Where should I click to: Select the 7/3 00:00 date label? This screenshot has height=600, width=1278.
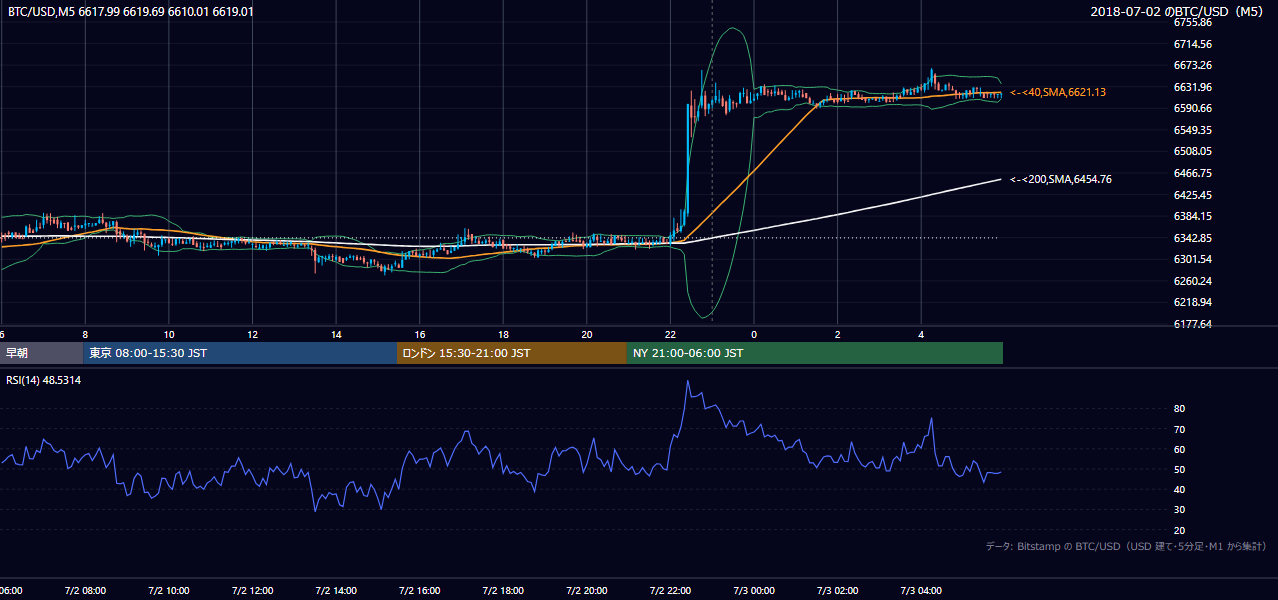coord(754,590)
